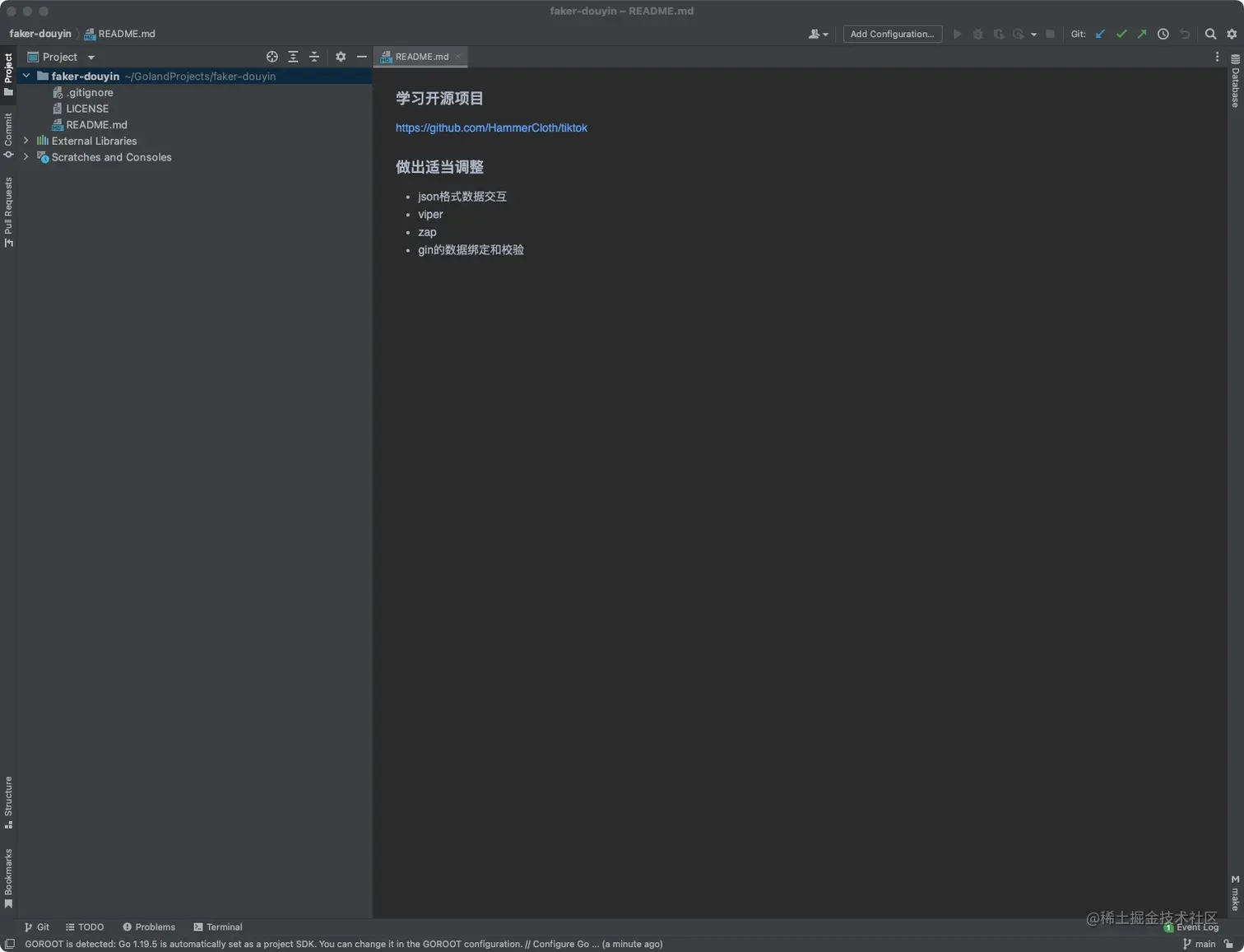
Task: Open the profiler run dropdown arrow
Action: [1033, 35]
